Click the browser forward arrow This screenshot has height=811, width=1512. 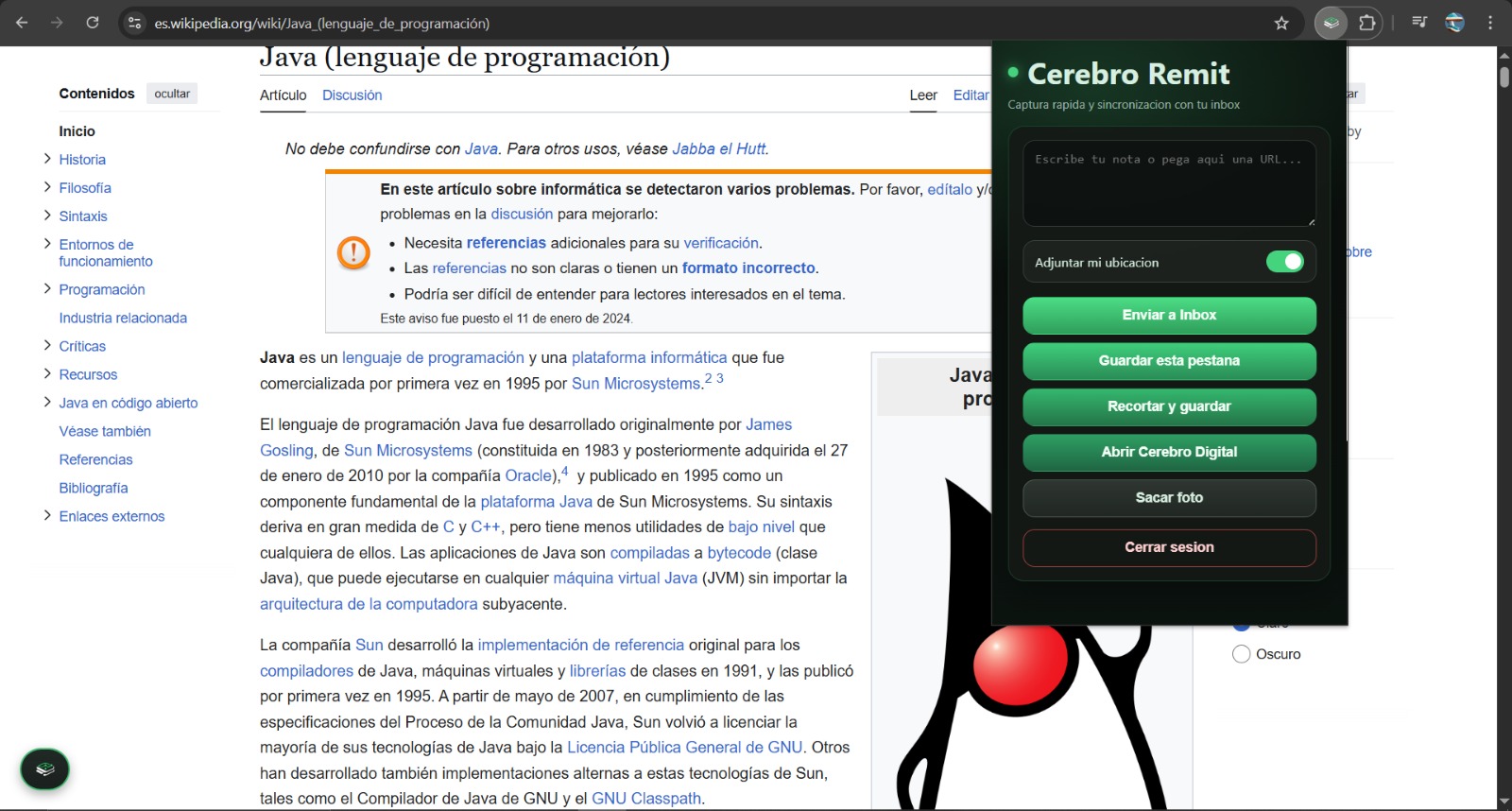(x=57, y=23)
